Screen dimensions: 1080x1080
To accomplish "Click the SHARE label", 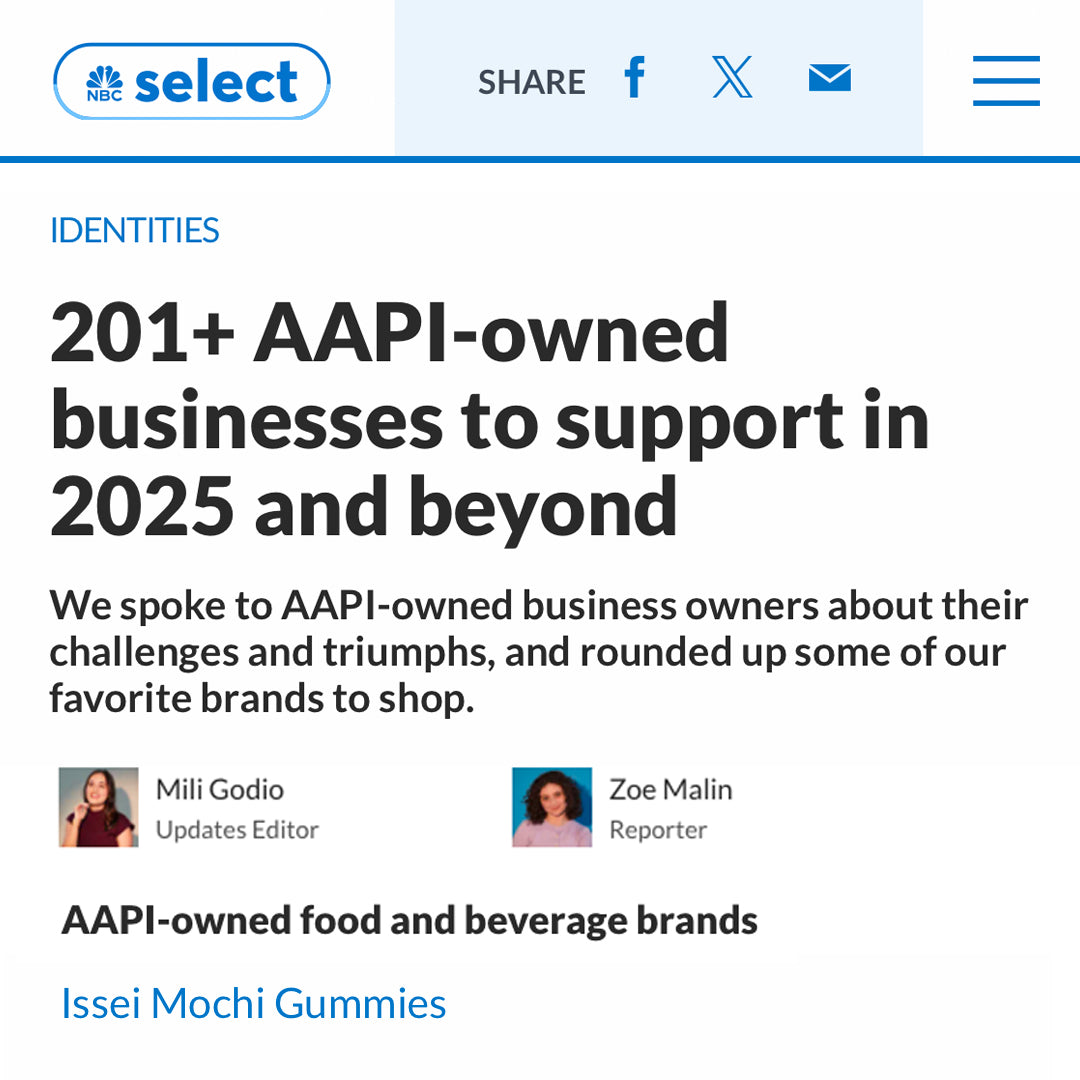I will click(x=531, y=82).
